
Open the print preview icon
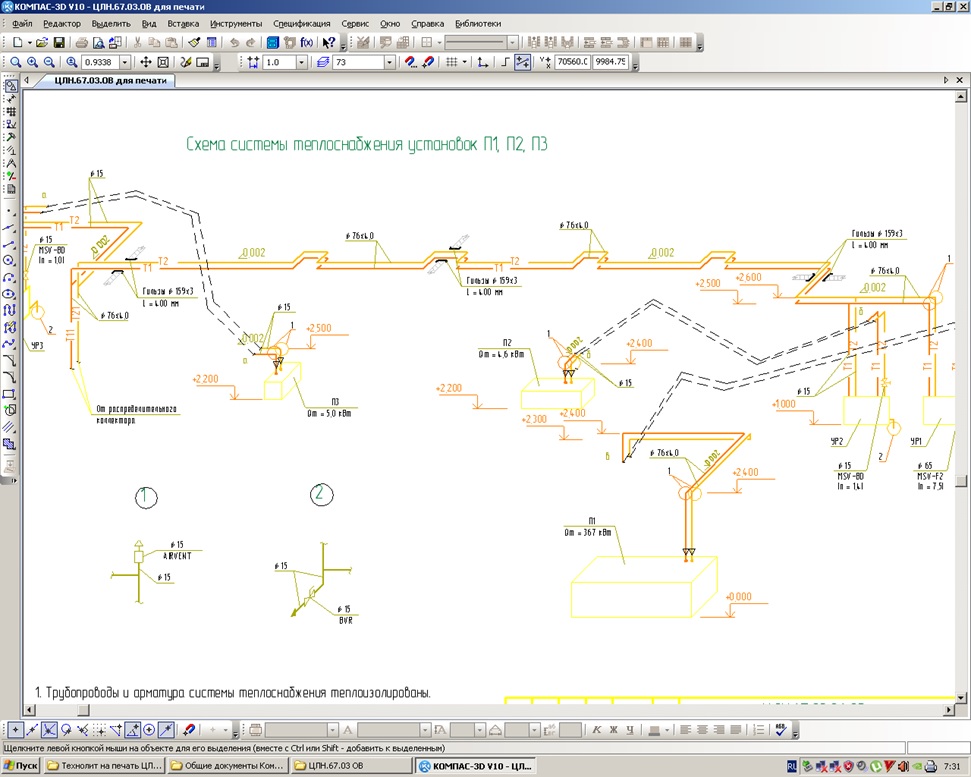pos(98,43)
